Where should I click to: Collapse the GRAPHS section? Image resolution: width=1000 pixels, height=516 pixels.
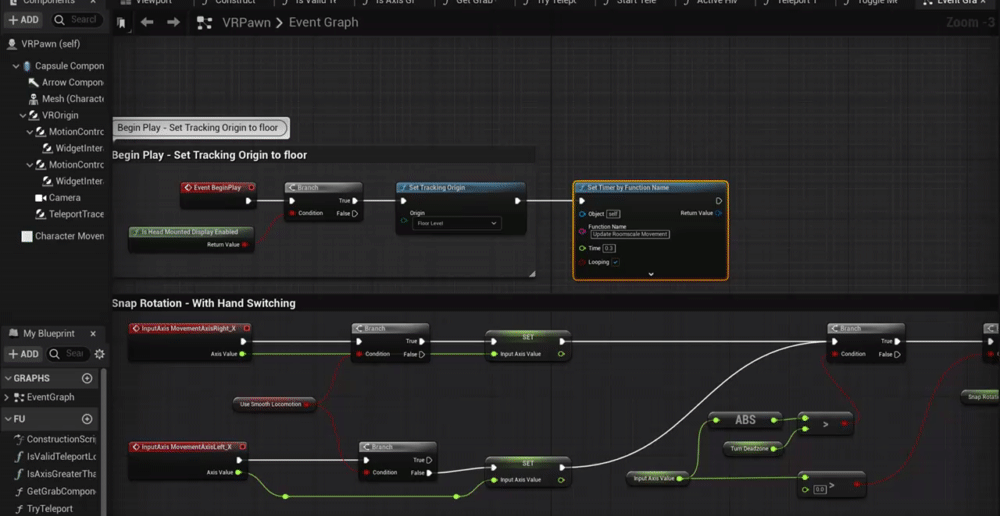(x=8, y=378)
